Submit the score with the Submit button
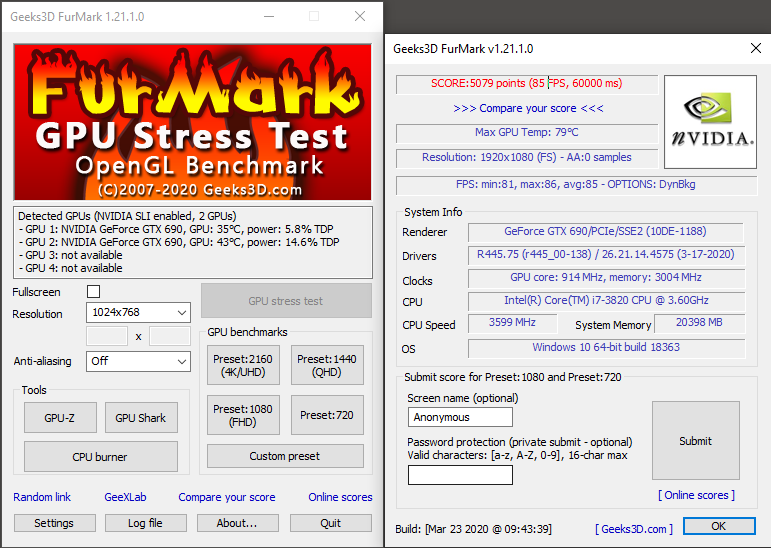The width and height of the screenshot is (771, 548). [x=696, y=440]
